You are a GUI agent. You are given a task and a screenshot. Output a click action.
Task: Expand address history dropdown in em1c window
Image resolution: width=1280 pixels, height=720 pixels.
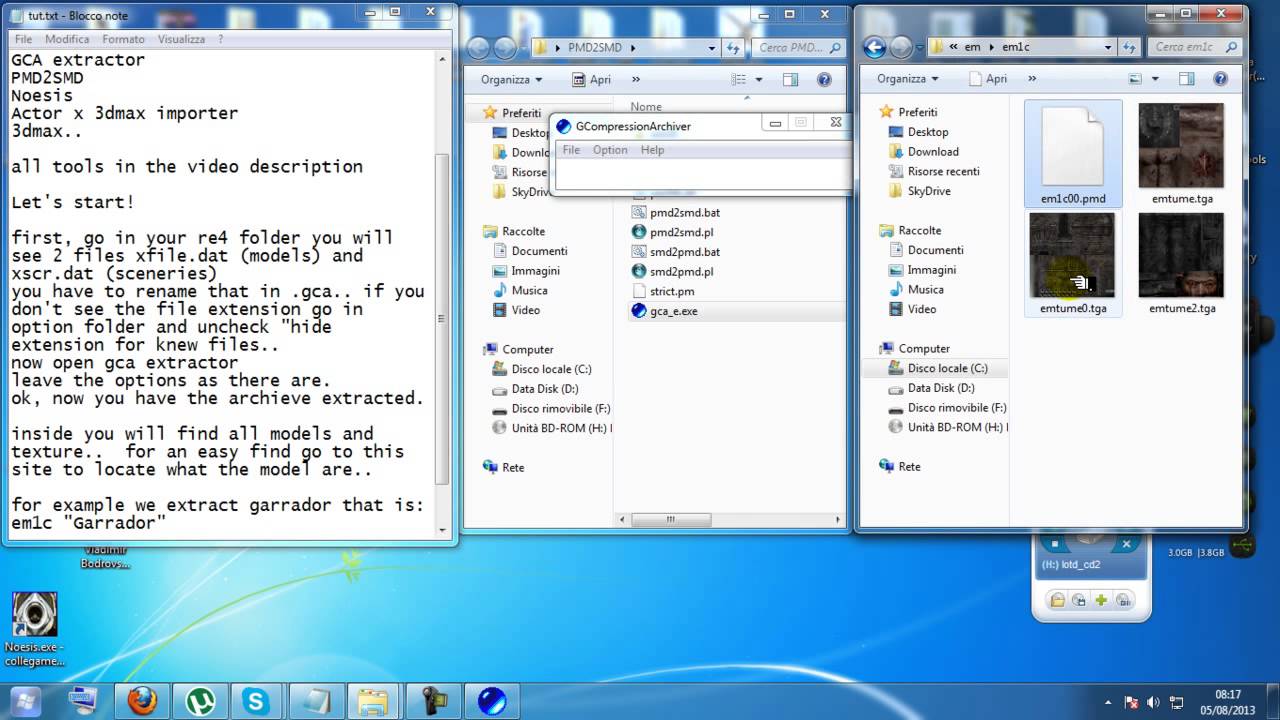click(1108, 47)
